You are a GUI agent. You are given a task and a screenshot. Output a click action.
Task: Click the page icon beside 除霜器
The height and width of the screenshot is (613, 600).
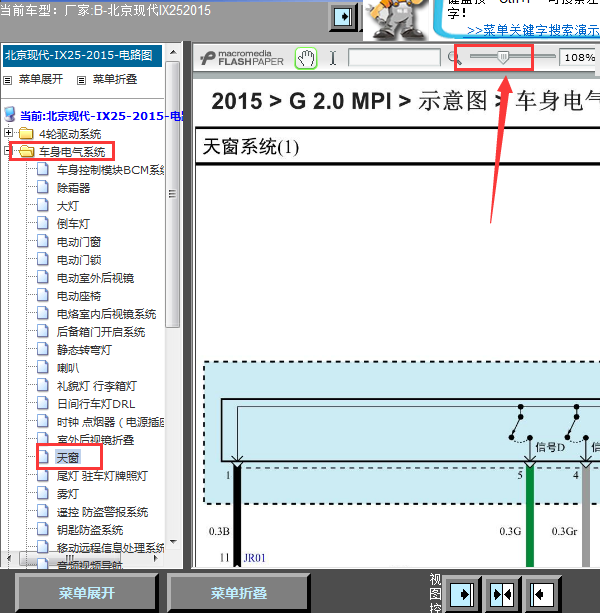click(43, 187)
